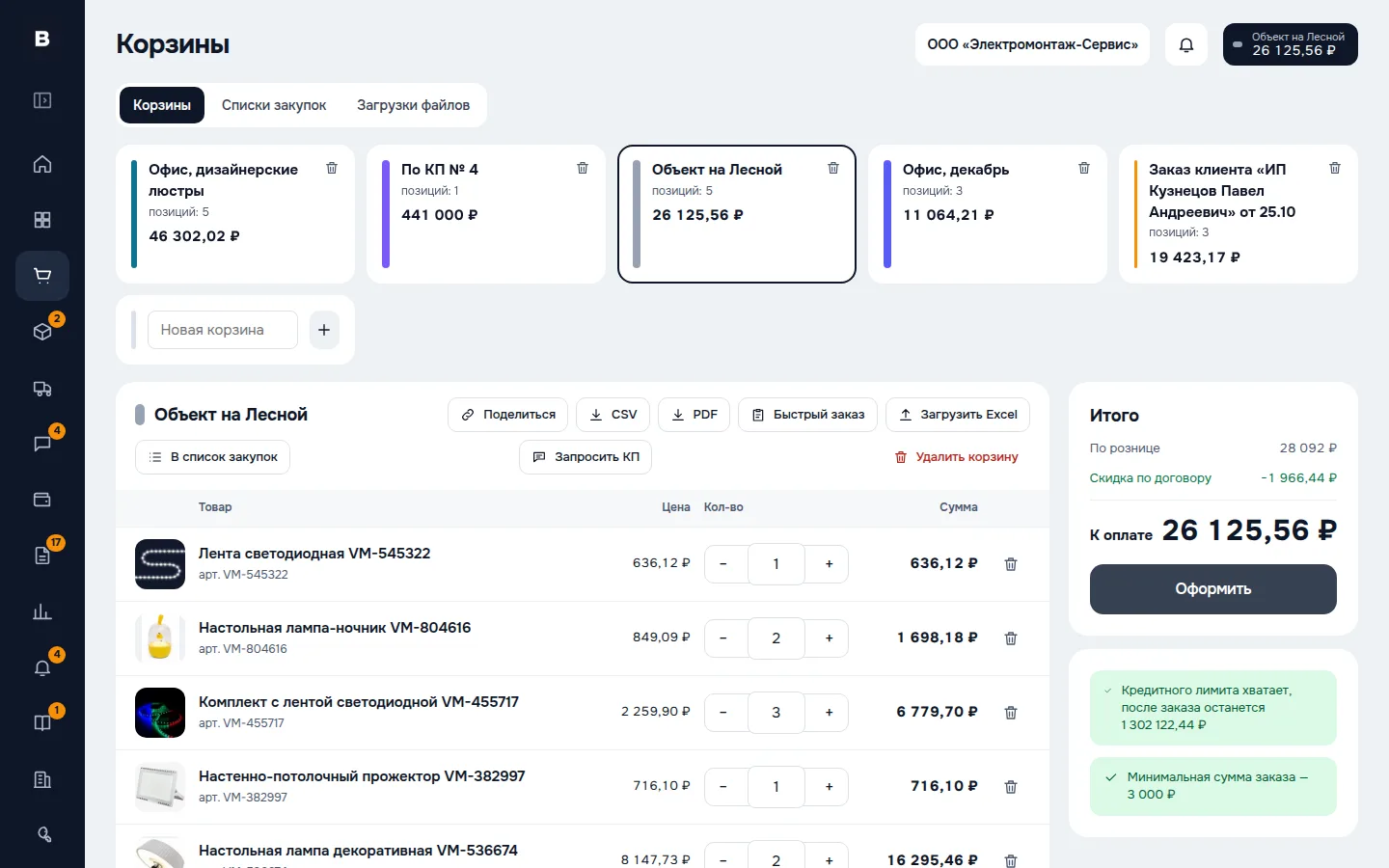Export cart as PDF
This screenshot has height=868, width=1389.
click(694, 415)
